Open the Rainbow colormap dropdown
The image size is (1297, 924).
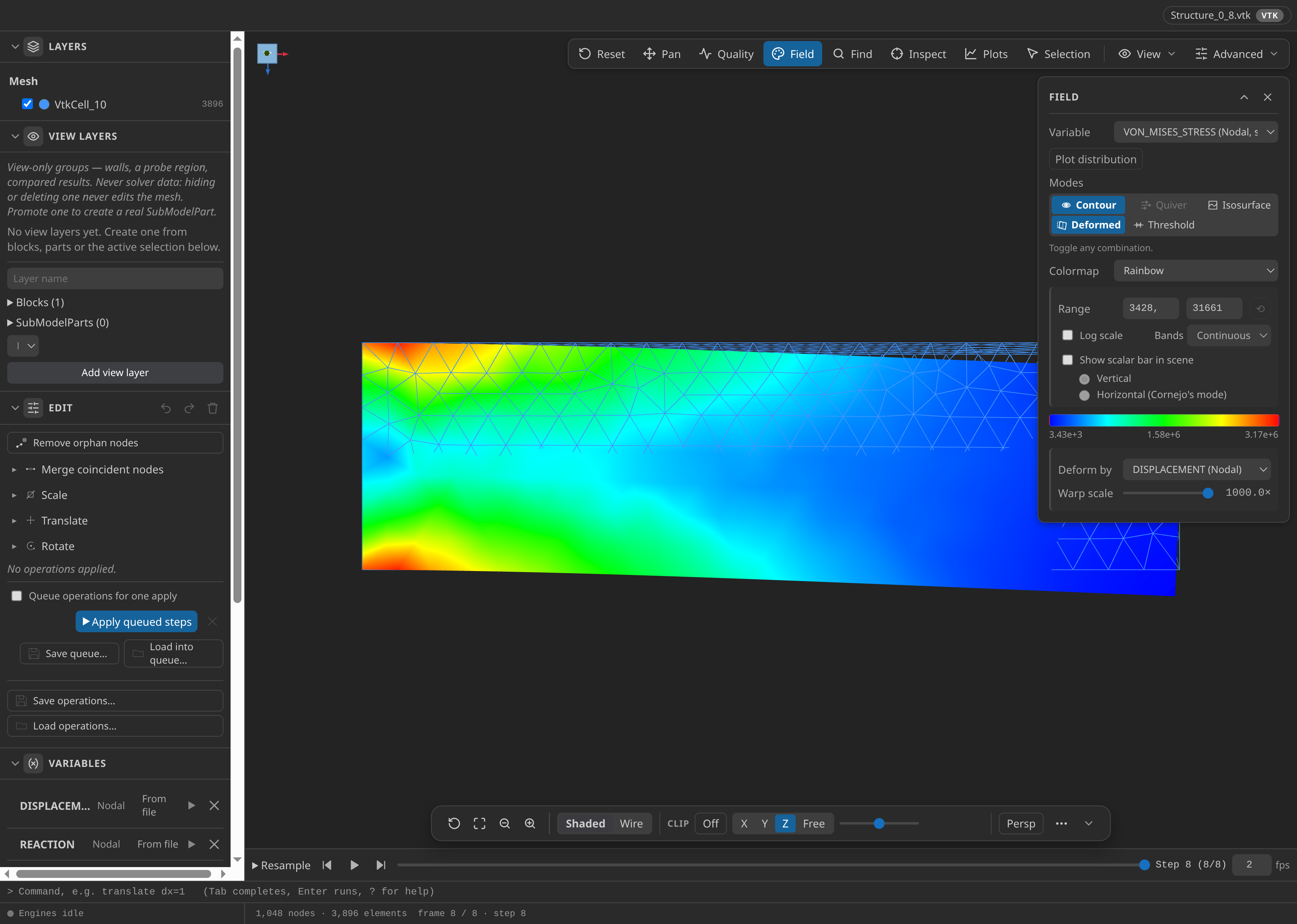pos(1196,271)
